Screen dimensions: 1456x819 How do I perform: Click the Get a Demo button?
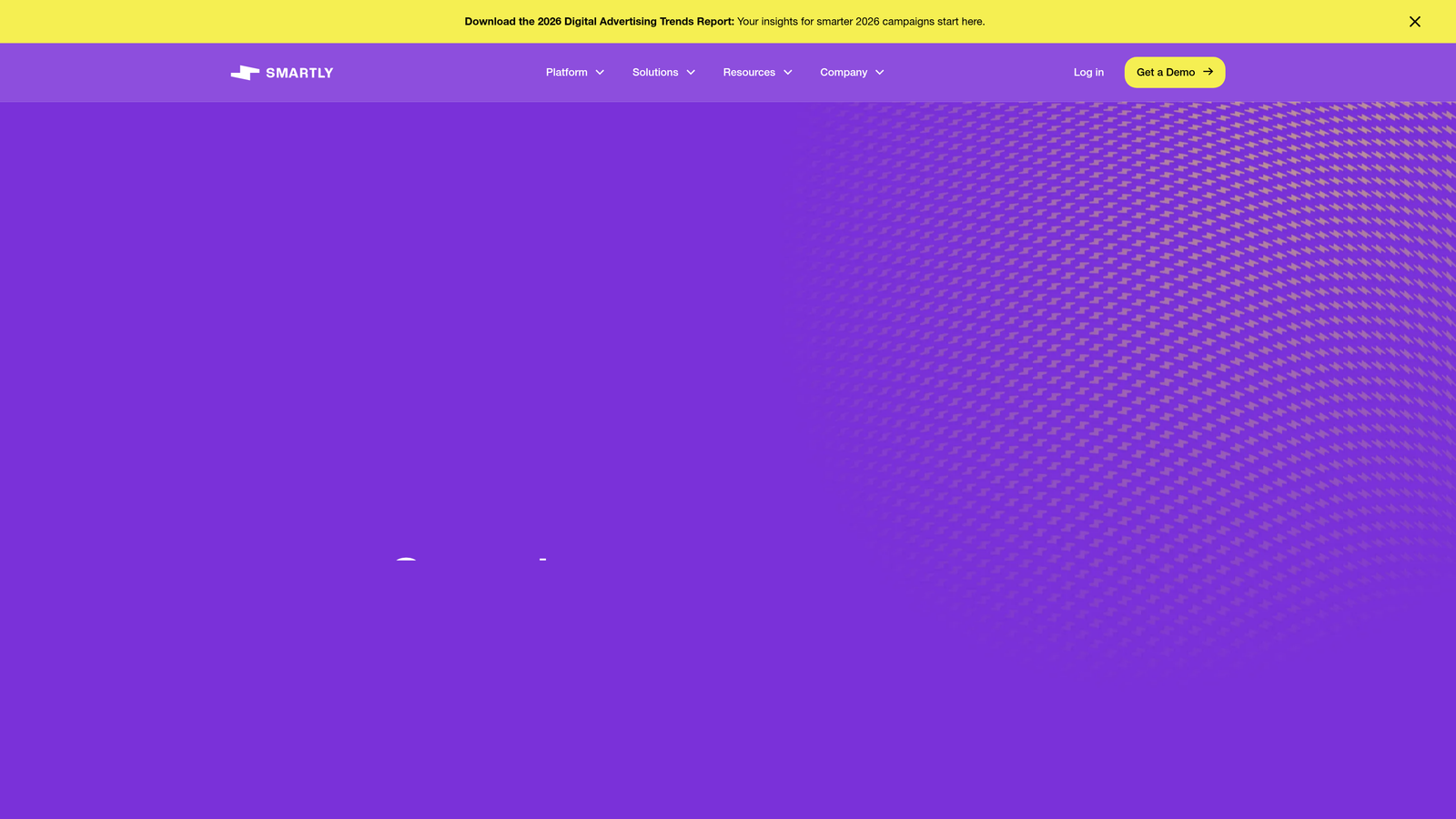[x=1174, y=72]
